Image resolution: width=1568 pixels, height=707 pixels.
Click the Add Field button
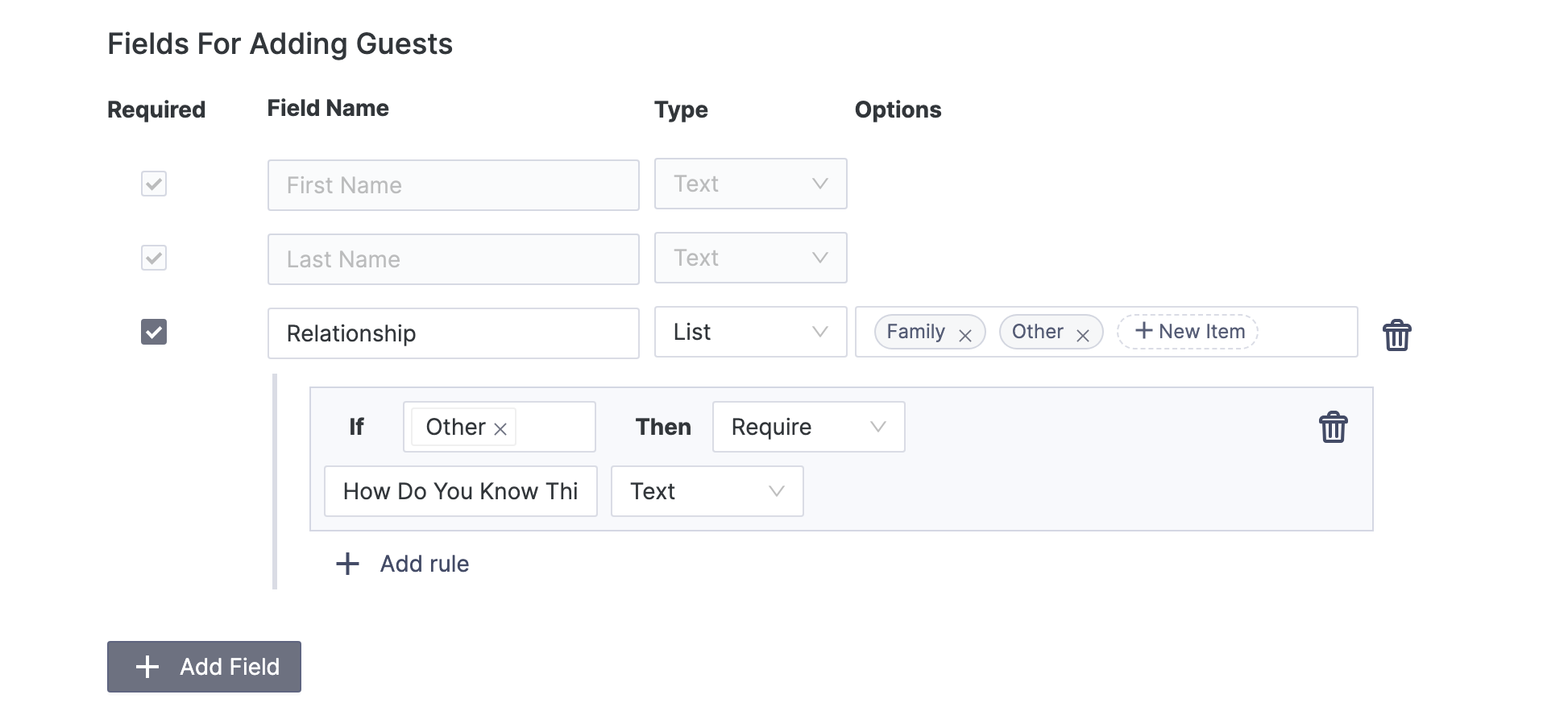[203, 667]
